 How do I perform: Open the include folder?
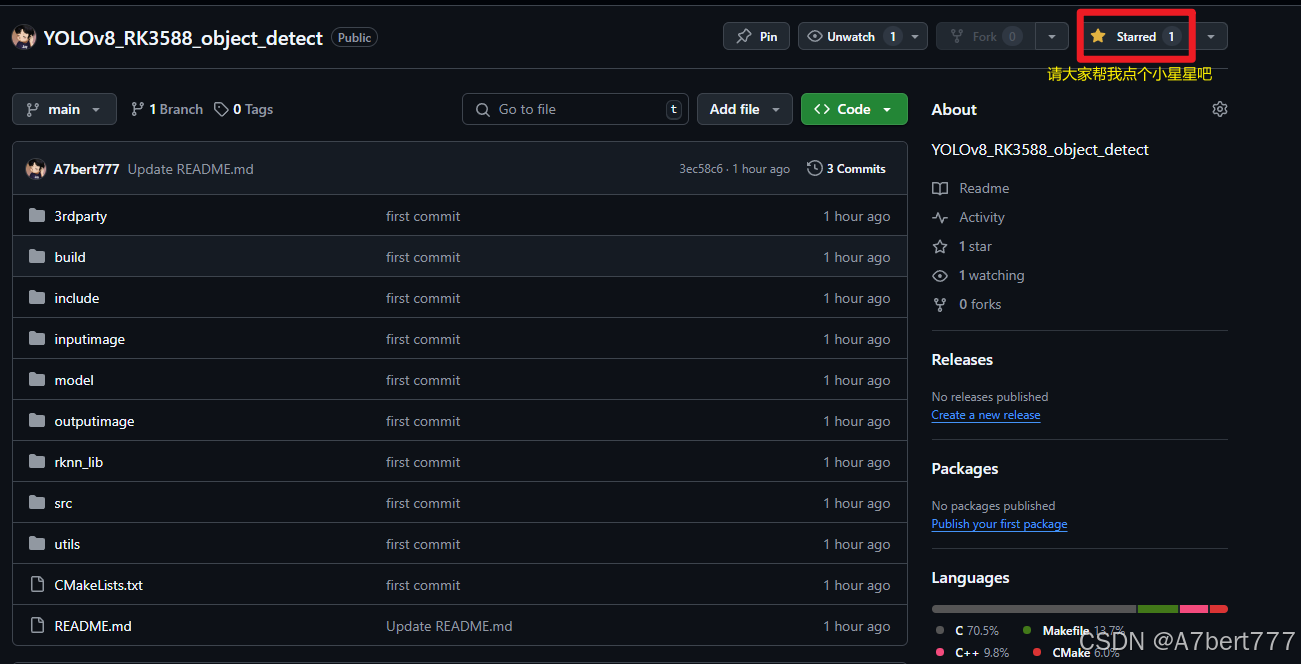click(x=77, y=298)
